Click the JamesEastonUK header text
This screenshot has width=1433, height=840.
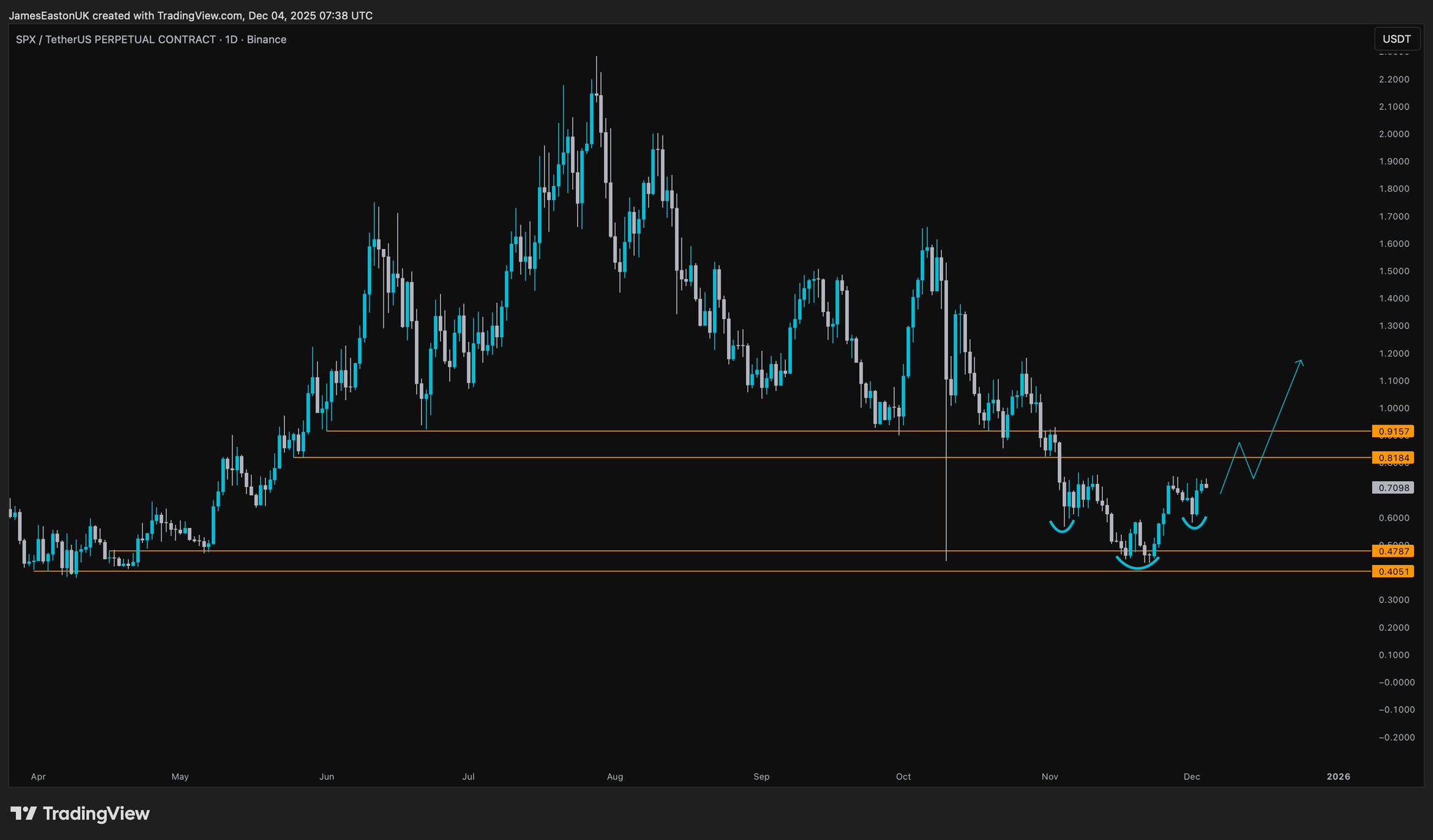49,15
